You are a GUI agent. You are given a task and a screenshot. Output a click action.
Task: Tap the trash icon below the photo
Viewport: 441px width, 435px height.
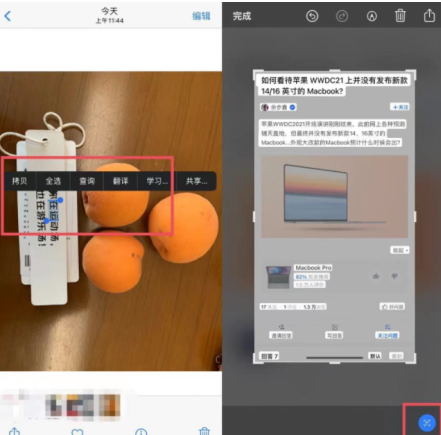(204, 431)
